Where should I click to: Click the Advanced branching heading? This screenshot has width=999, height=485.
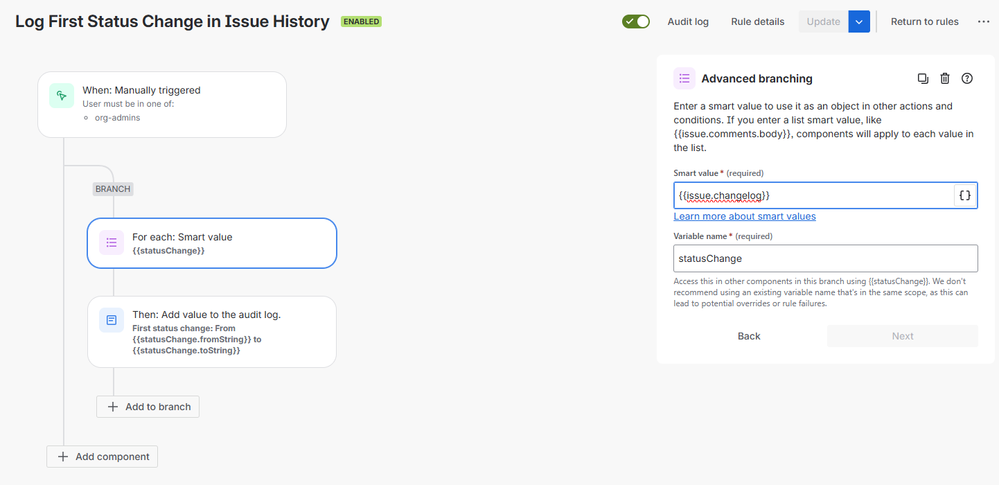coord(757,78)
